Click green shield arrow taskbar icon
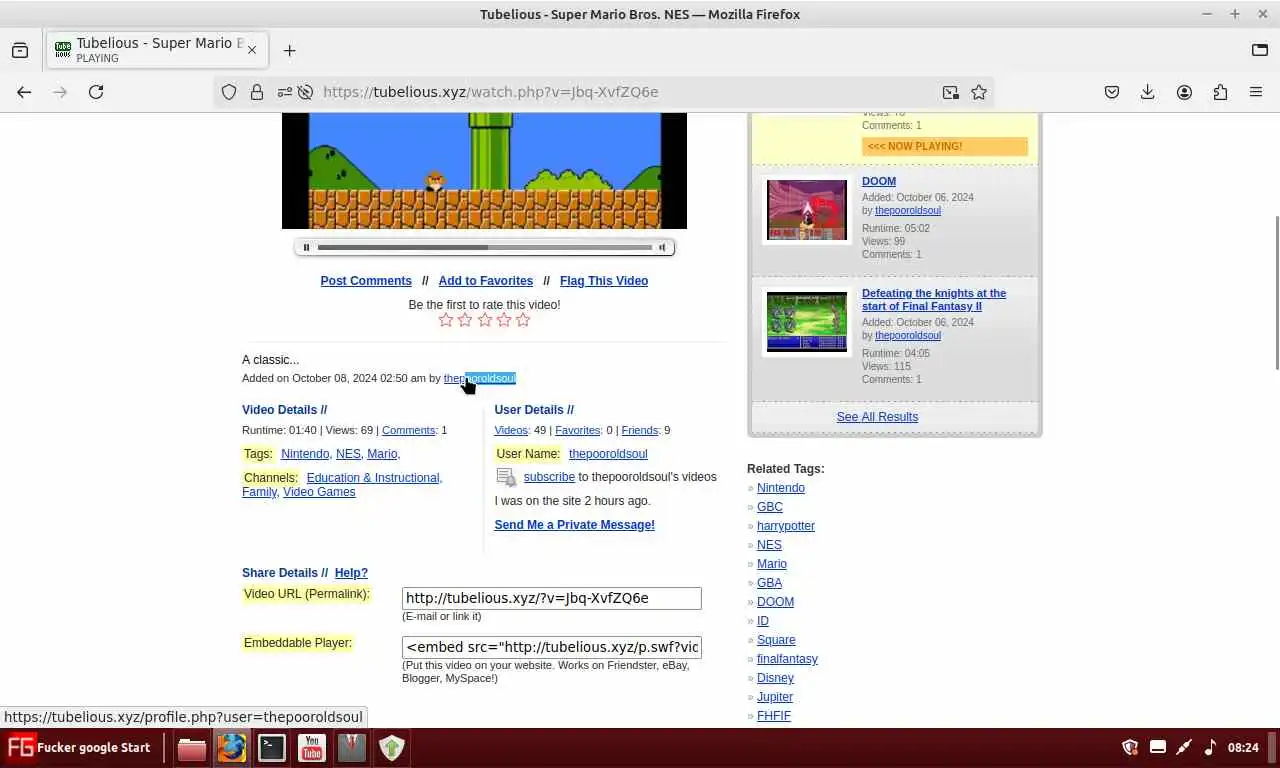The height and width of the screenshot is (768, 1280). point(392,748)
